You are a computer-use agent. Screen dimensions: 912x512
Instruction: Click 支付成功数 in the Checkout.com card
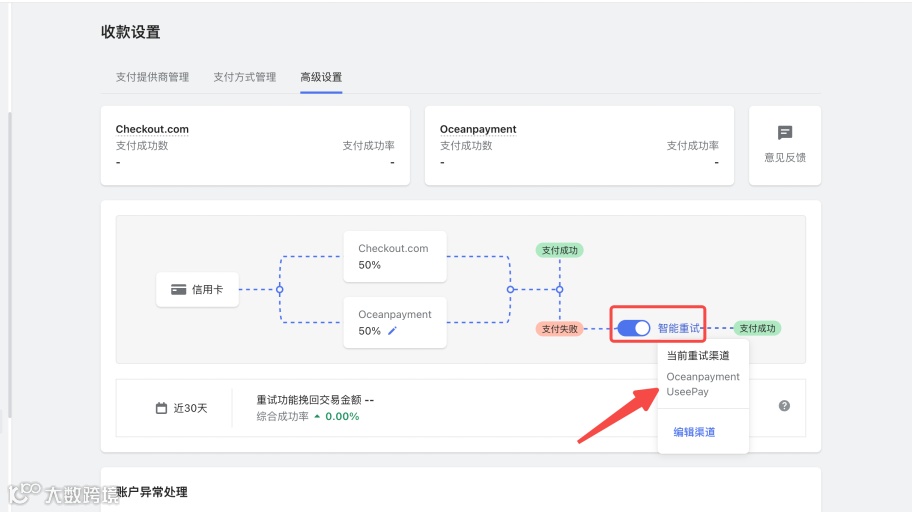[142, 145]
